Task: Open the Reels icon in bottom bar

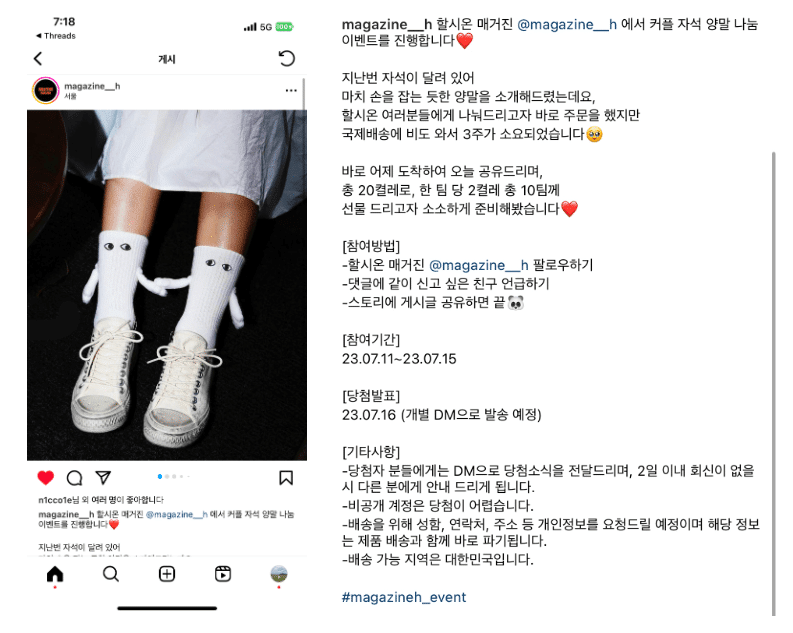Action: pos(223,574)
